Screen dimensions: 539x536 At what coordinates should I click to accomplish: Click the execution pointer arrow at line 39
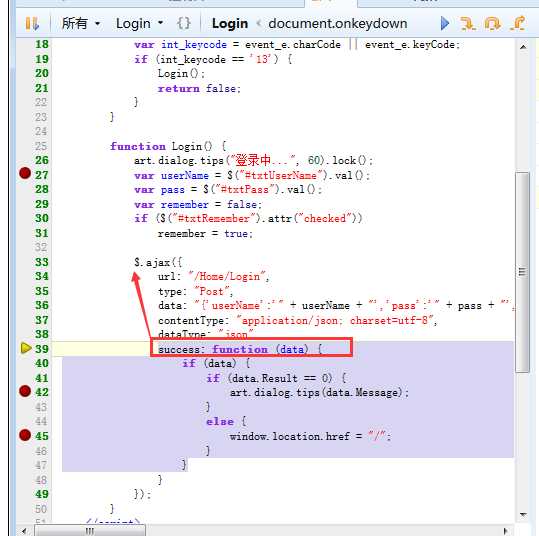26,348
